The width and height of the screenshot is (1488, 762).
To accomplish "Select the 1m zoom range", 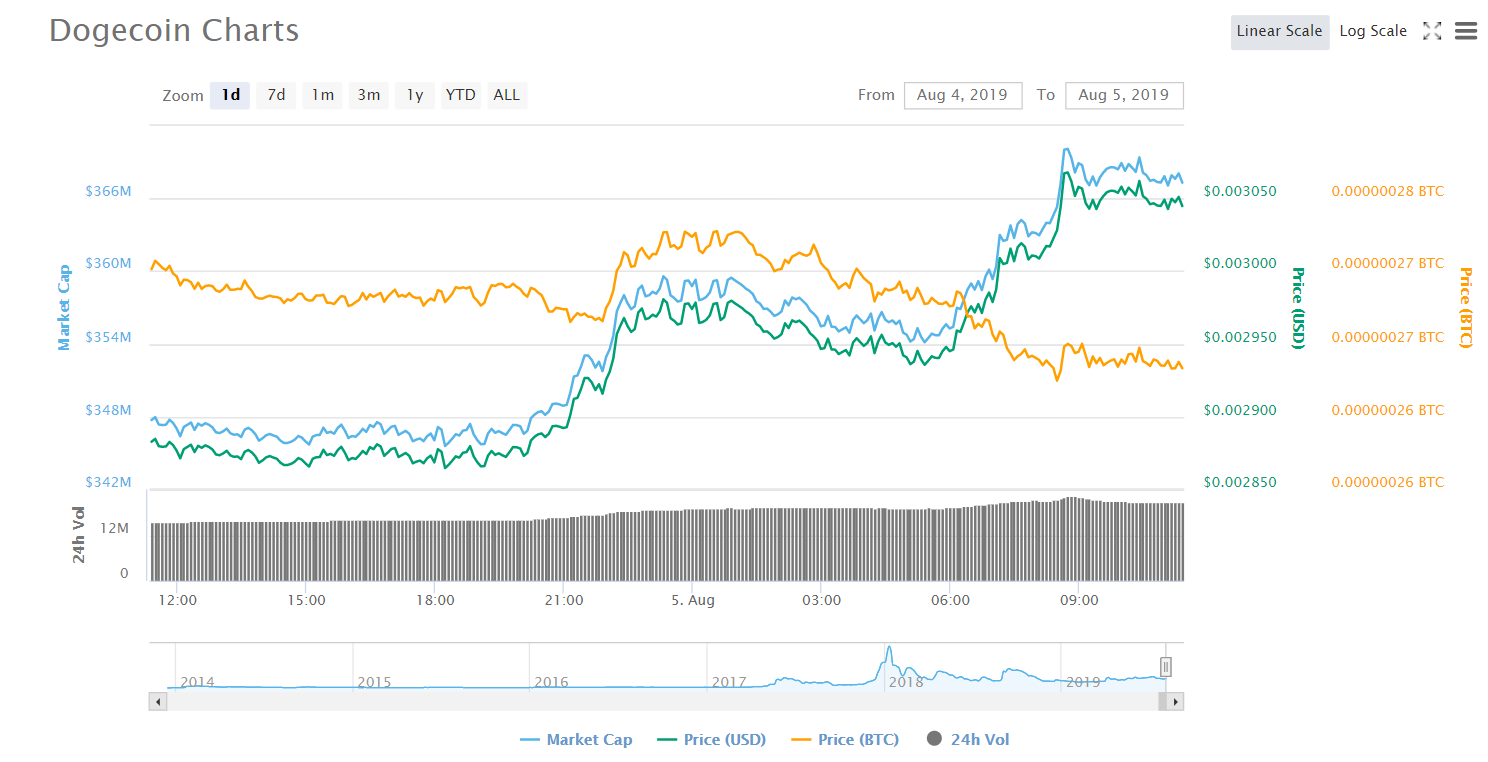I will [322, 95].
